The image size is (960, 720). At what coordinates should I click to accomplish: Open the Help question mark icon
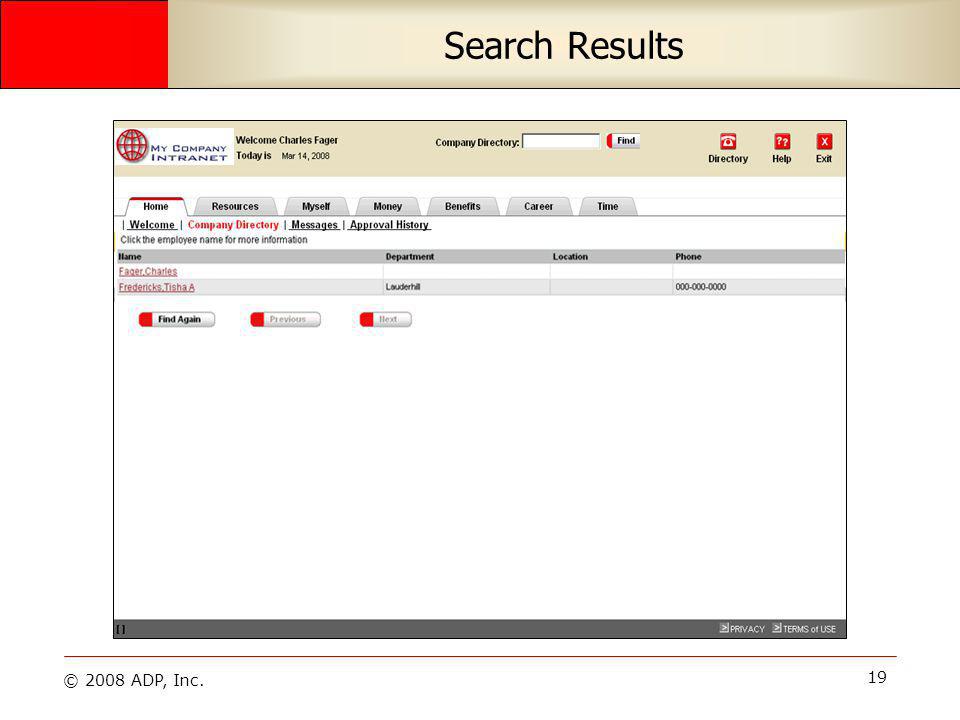782,141
